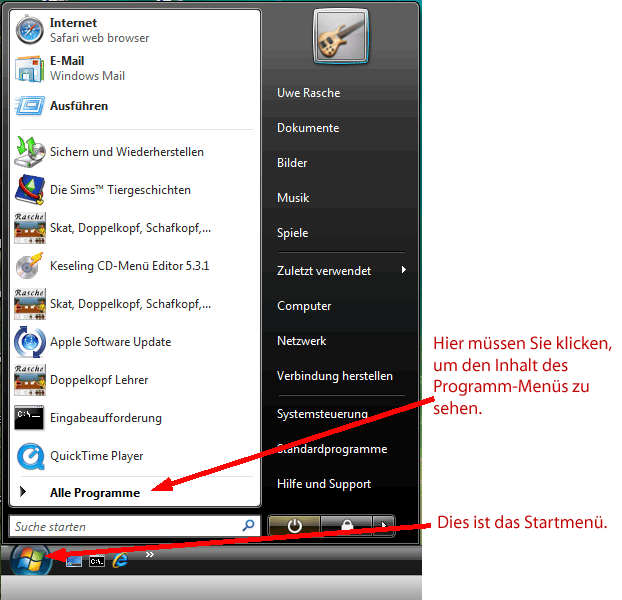The width and height of the screenshot is (622, 600).
Task: Launch Apple Software Update icon
Action: pyautogui.click(x=29, y=342)
